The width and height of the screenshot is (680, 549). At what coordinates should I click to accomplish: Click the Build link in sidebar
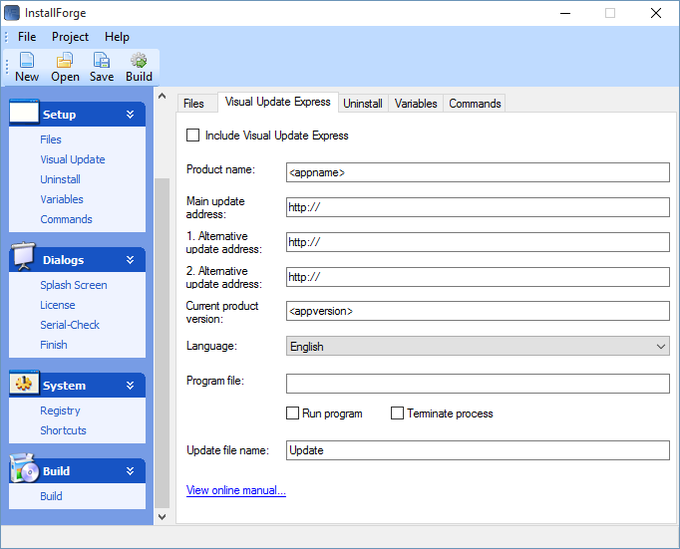[x=51, y=496]
